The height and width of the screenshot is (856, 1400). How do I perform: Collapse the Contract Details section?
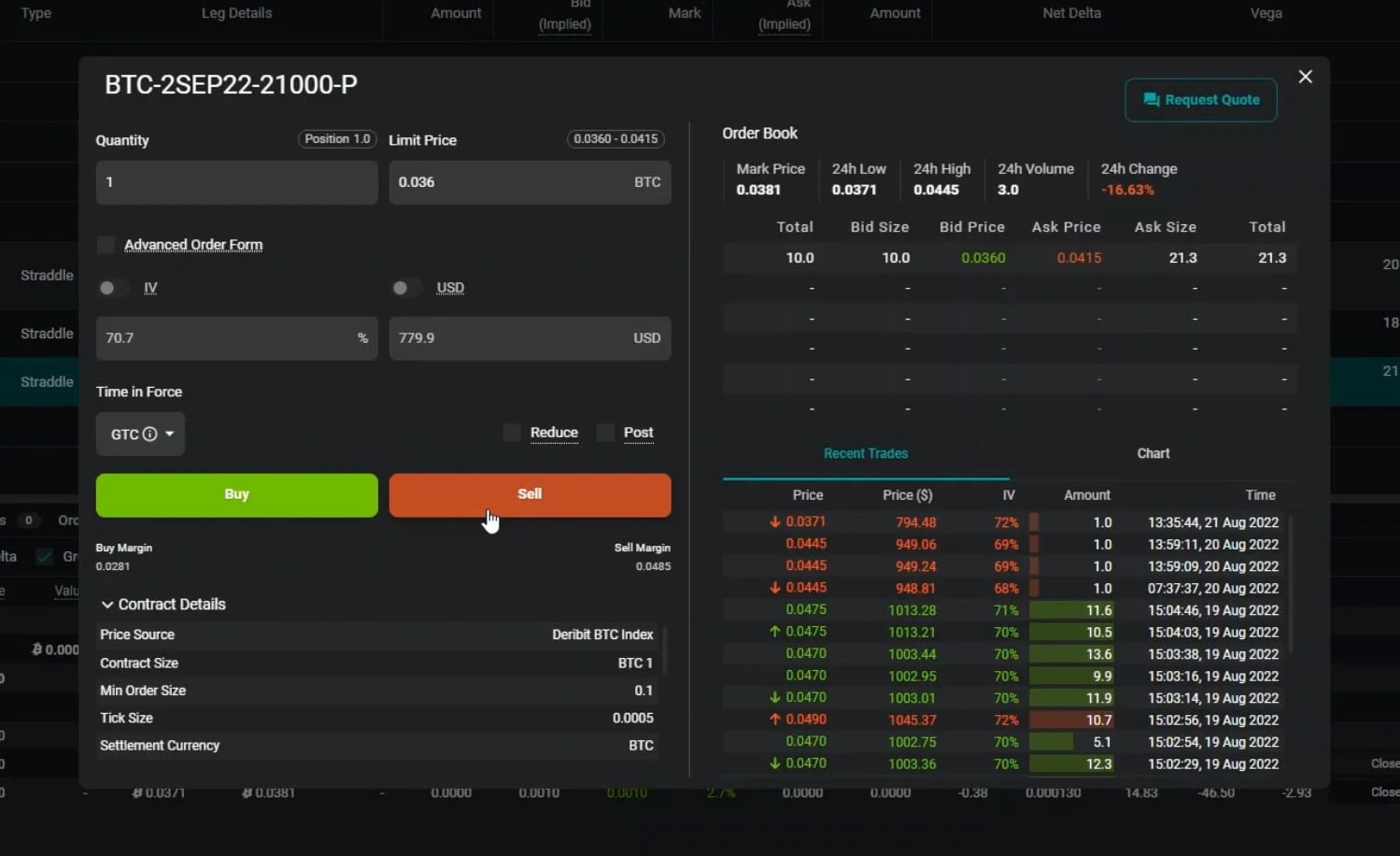tap(107, 605)
